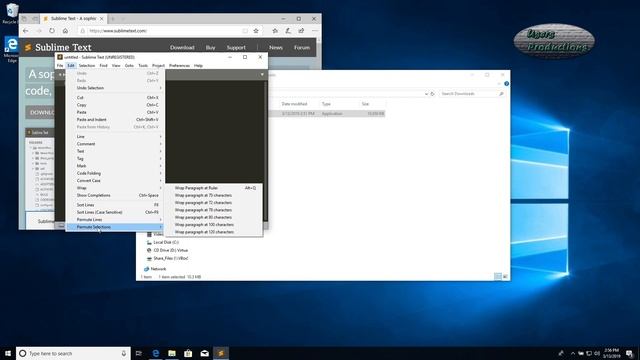Choose Copy from the Edit menu
This screenshot has height=360, width=640.
[116, 105]
